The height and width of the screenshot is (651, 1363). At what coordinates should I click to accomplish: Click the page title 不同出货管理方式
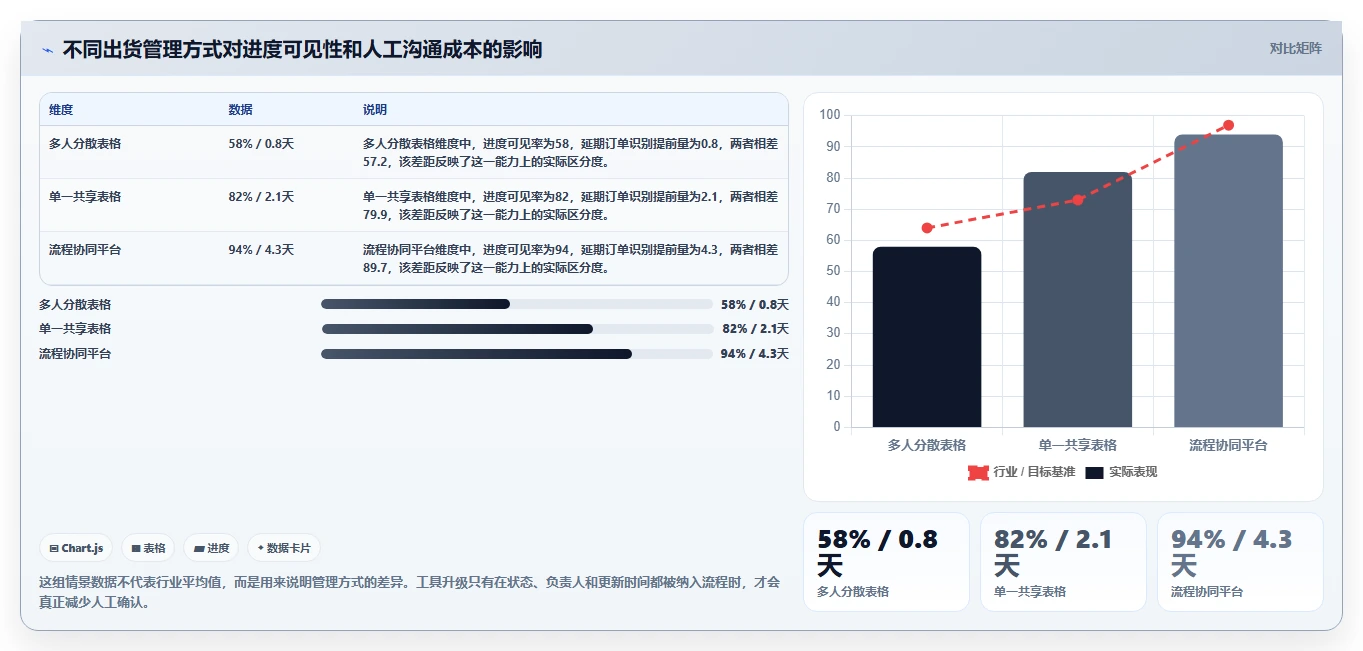tap(302, 49)
